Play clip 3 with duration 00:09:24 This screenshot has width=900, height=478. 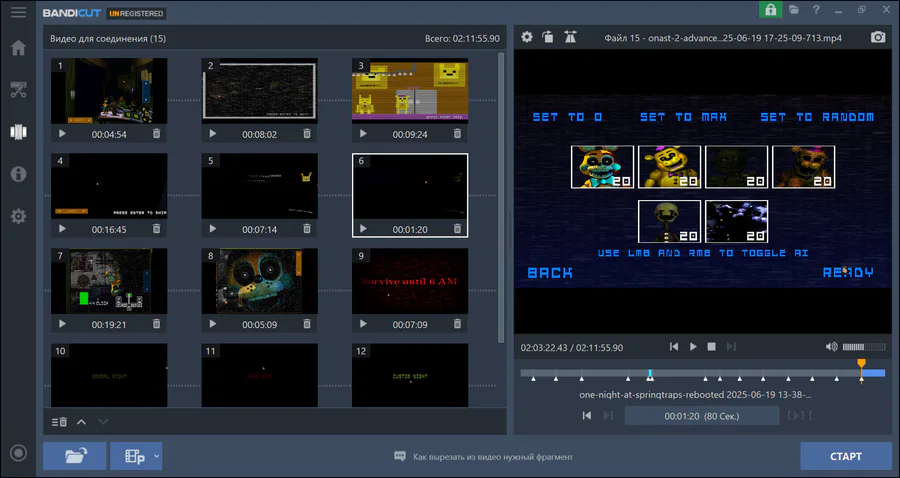pos(363,134)
